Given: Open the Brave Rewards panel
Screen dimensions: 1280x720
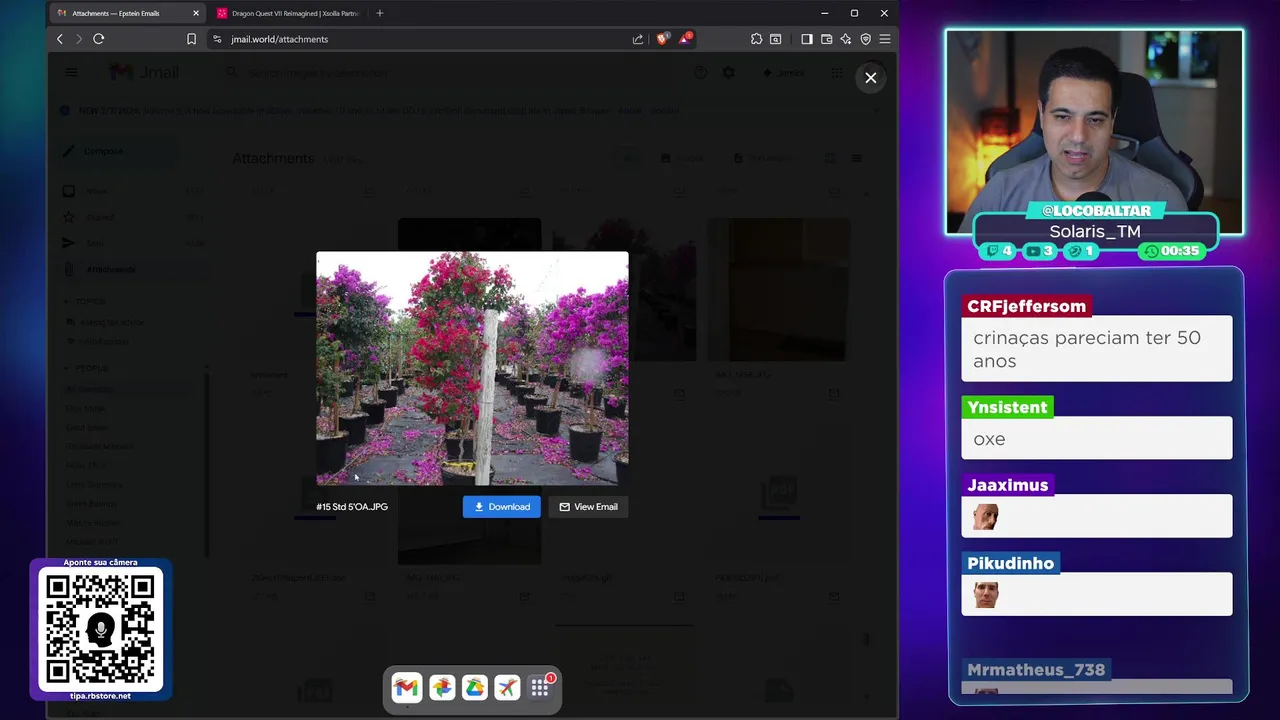Looking at the screenshot, I should coord(685,39).
